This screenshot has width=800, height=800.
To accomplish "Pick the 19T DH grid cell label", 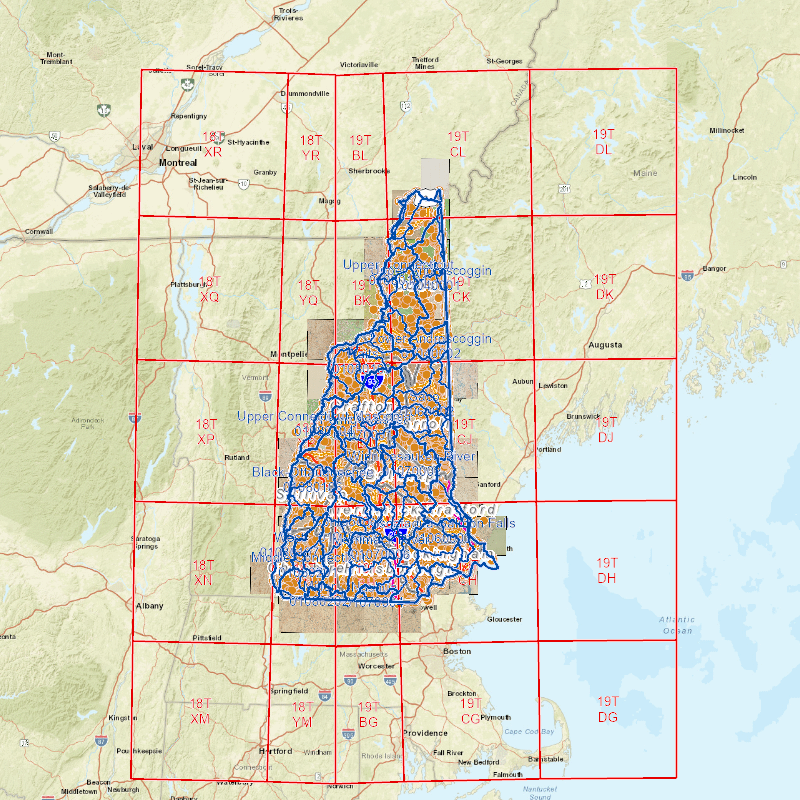I will point(607,571).
